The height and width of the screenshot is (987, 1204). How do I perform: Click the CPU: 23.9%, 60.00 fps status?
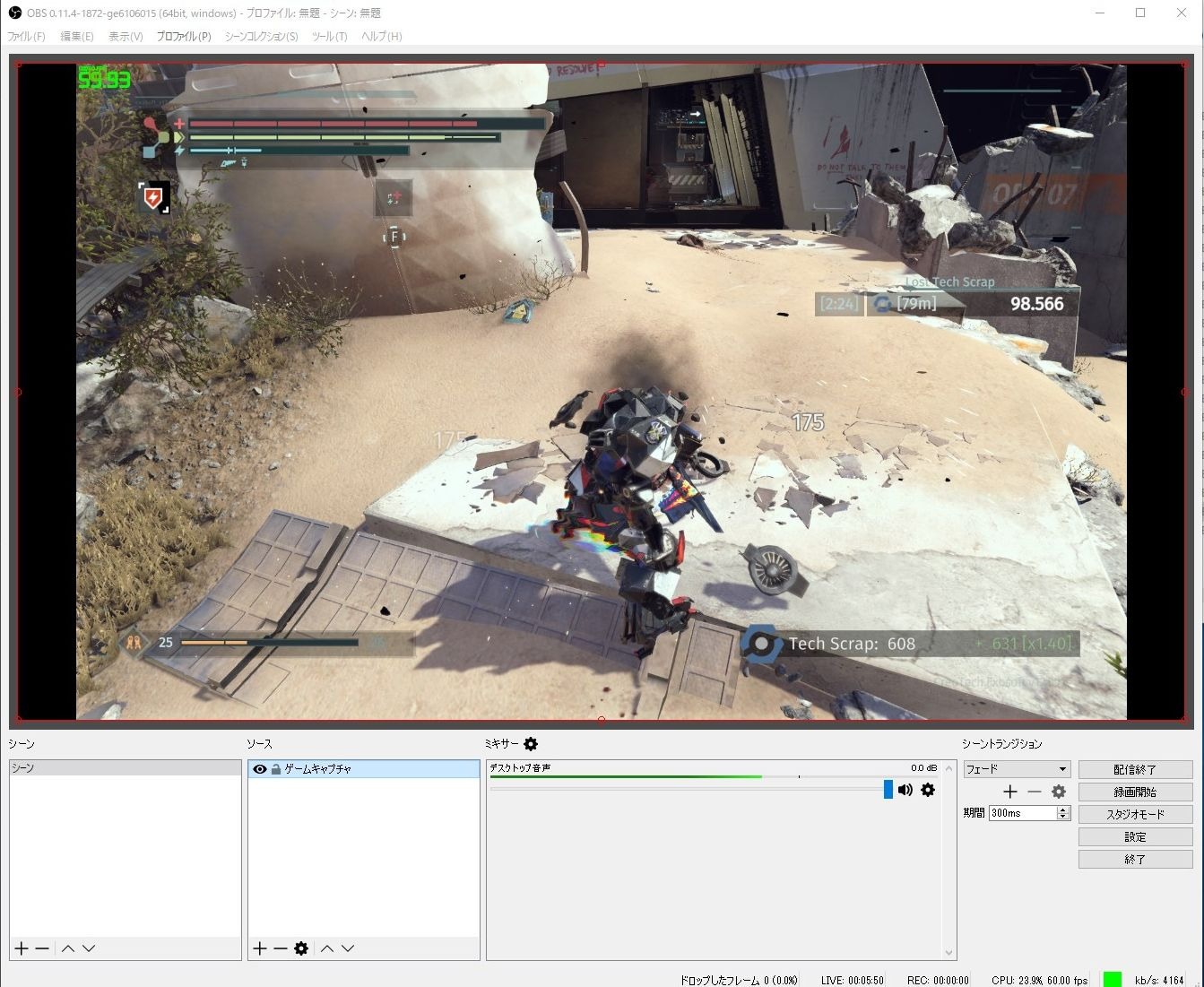pyautogui.click(x=1040, y=980)
